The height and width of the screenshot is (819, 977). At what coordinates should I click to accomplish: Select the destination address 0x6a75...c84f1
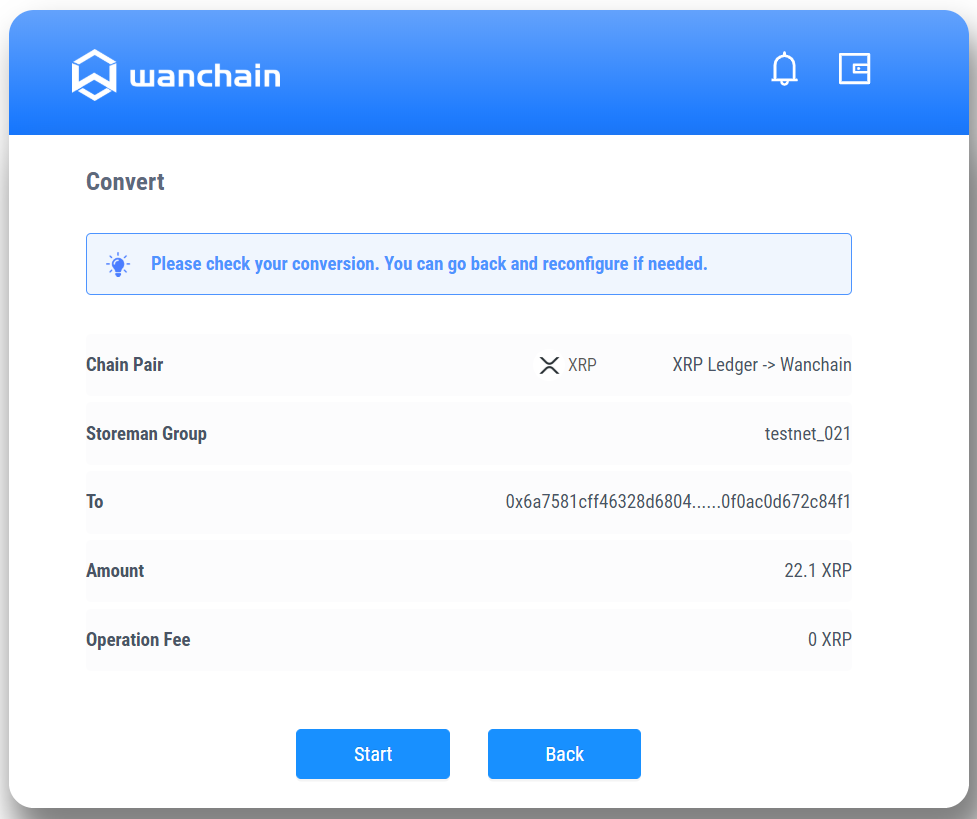click(x=678, y=502)
